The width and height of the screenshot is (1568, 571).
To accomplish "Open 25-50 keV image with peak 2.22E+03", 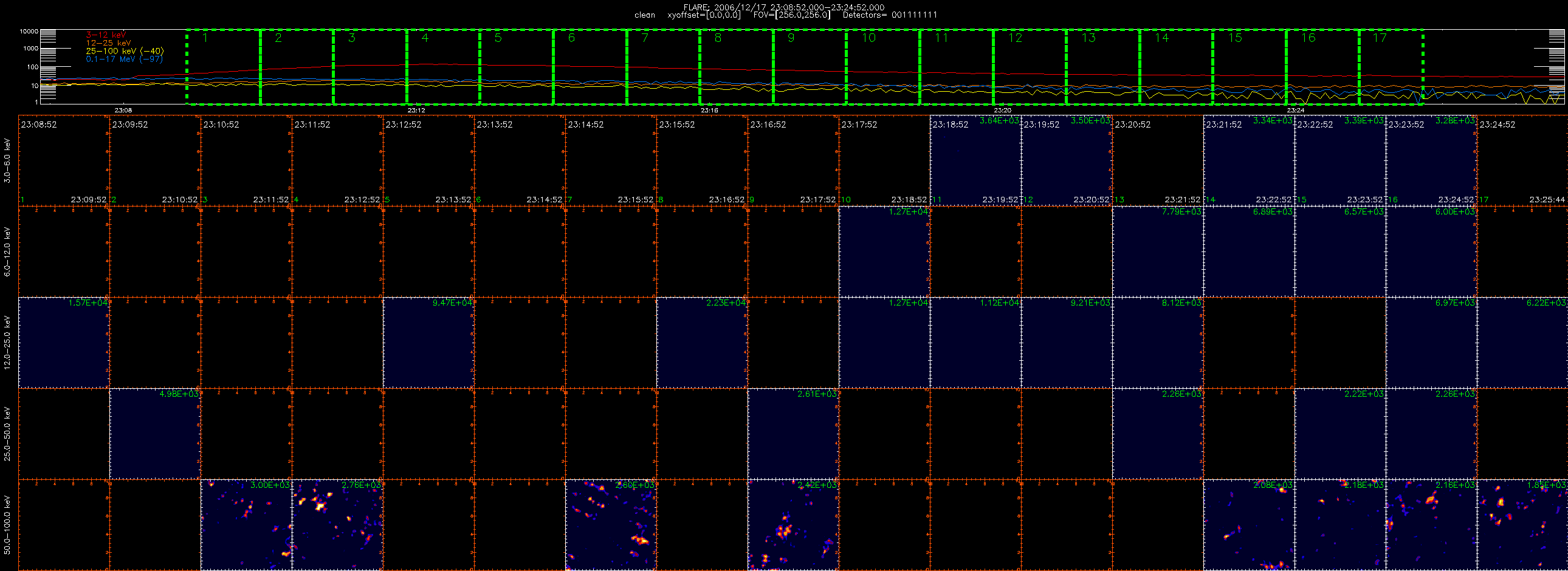I will tap(1341, 434).
